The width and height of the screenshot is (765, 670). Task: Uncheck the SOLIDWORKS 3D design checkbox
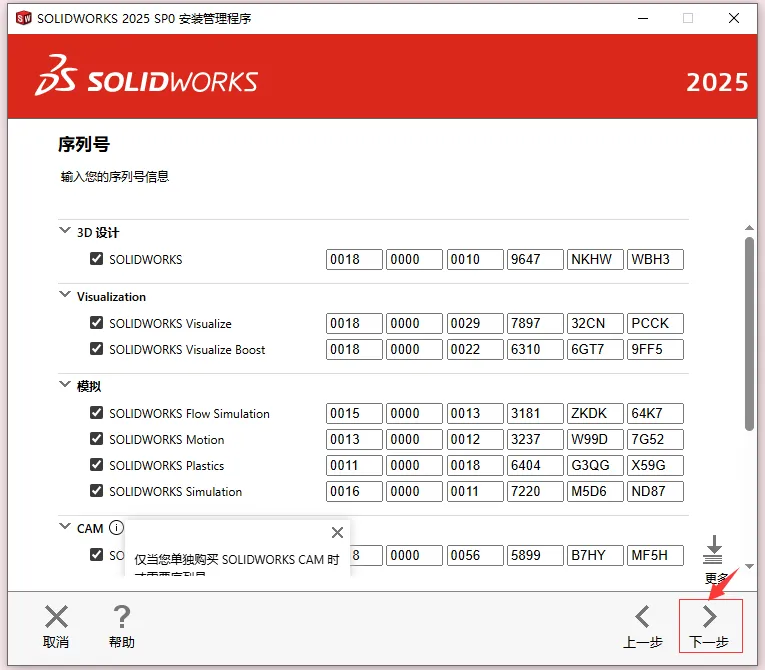click(x=97, y=259)
